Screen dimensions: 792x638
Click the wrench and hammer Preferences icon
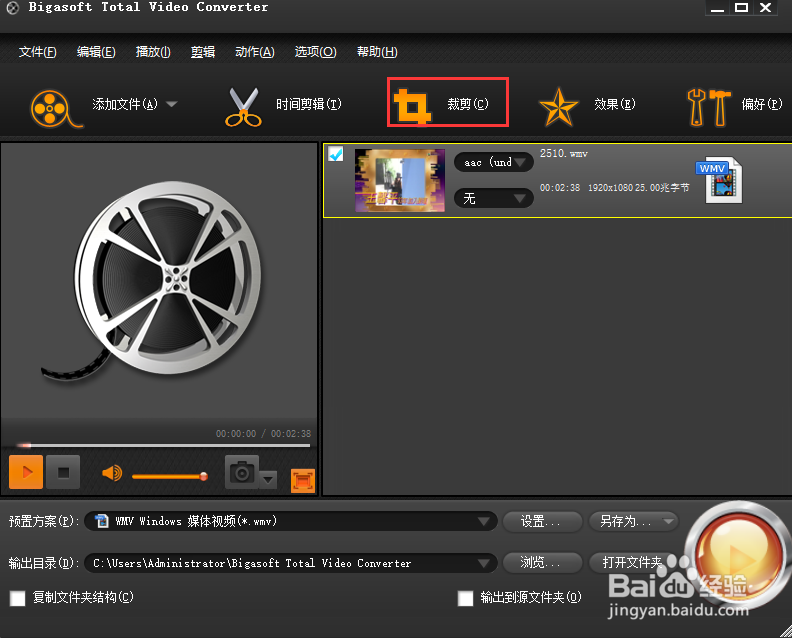[x=709, y=107]
